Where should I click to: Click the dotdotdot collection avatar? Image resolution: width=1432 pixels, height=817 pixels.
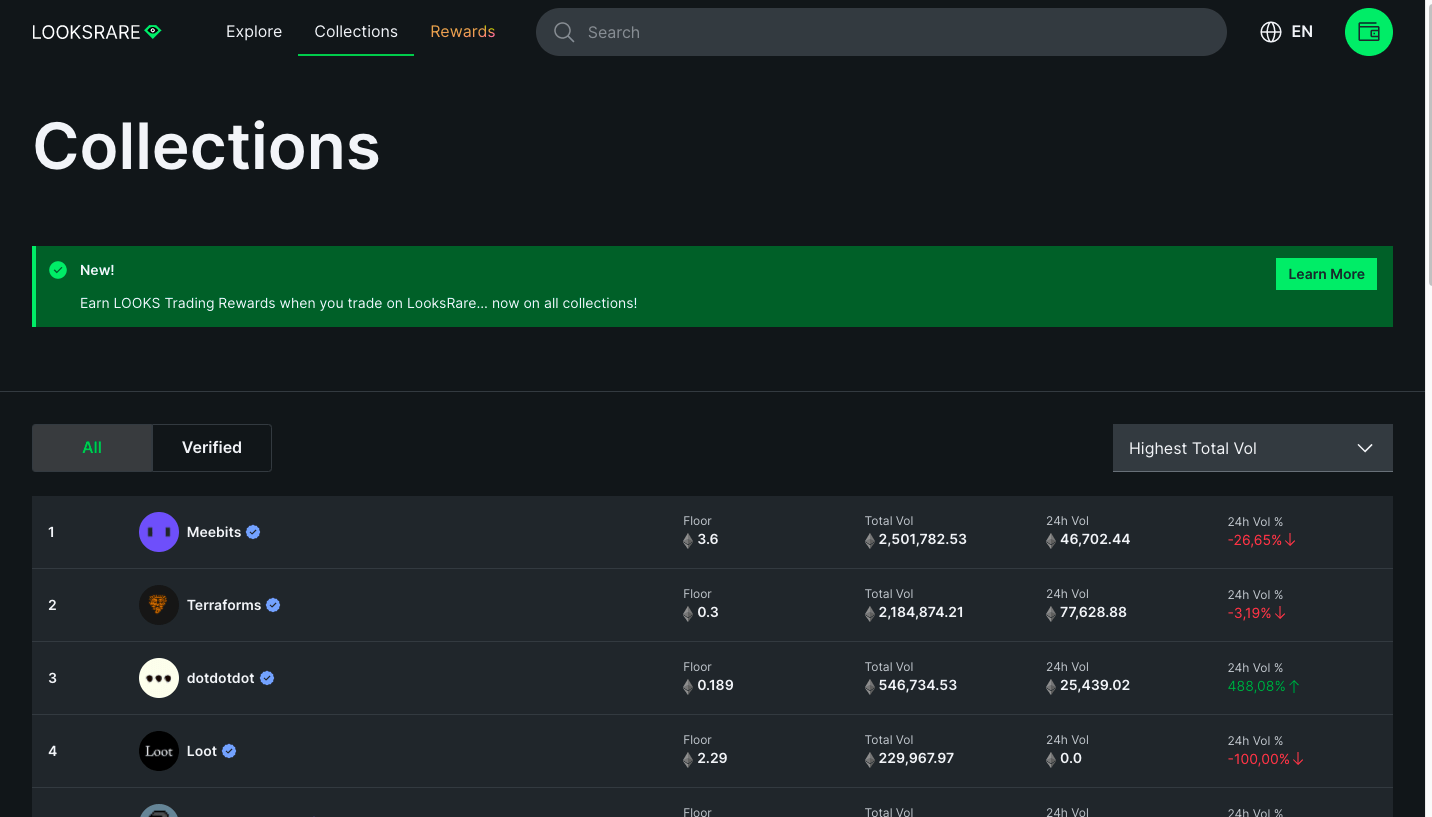coord(158,678)
